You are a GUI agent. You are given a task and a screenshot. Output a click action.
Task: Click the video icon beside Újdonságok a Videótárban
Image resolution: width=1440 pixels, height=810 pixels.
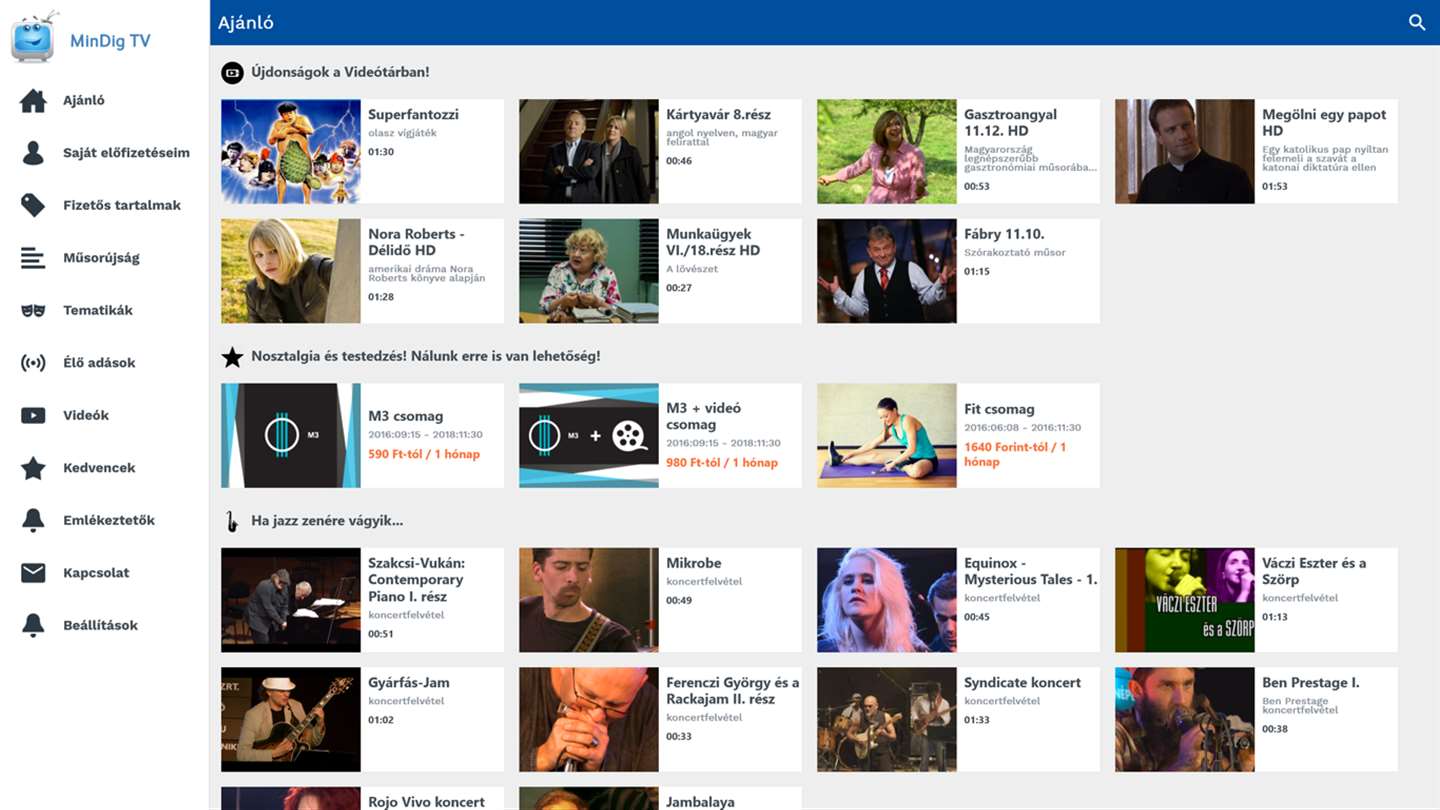[232, 72]
